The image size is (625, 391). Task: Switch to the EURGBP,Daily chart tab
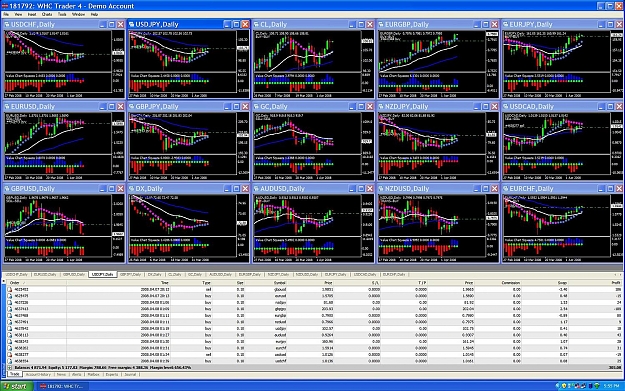250,275
